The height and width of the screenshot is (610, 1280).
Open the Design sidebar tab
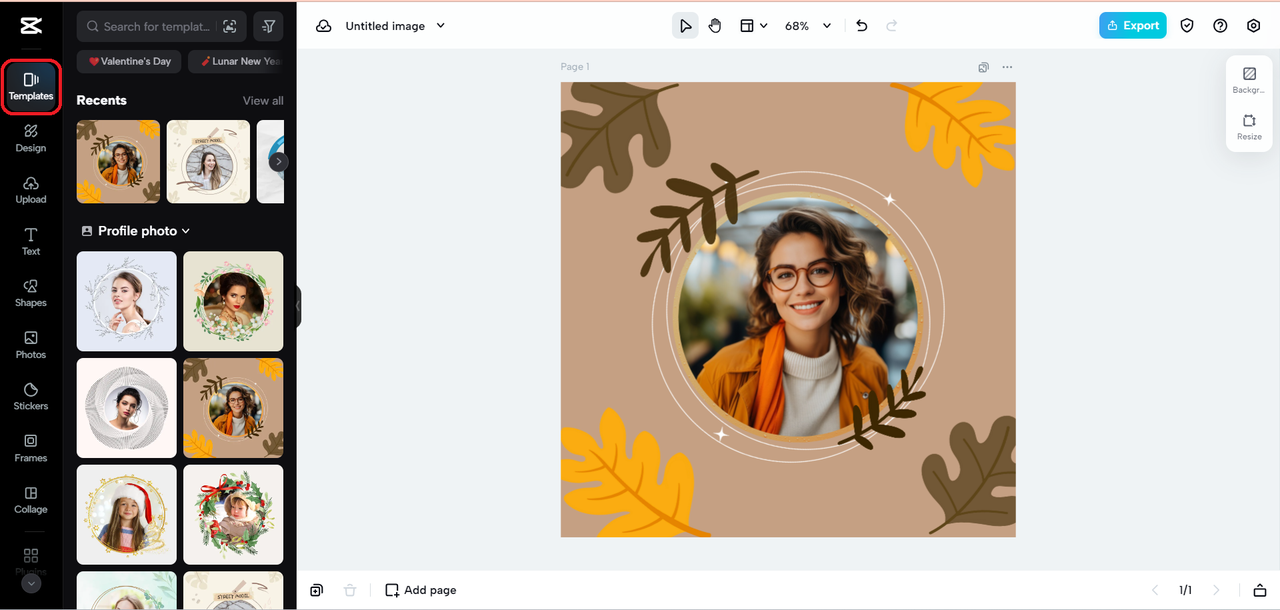click(x=31, y=138)
